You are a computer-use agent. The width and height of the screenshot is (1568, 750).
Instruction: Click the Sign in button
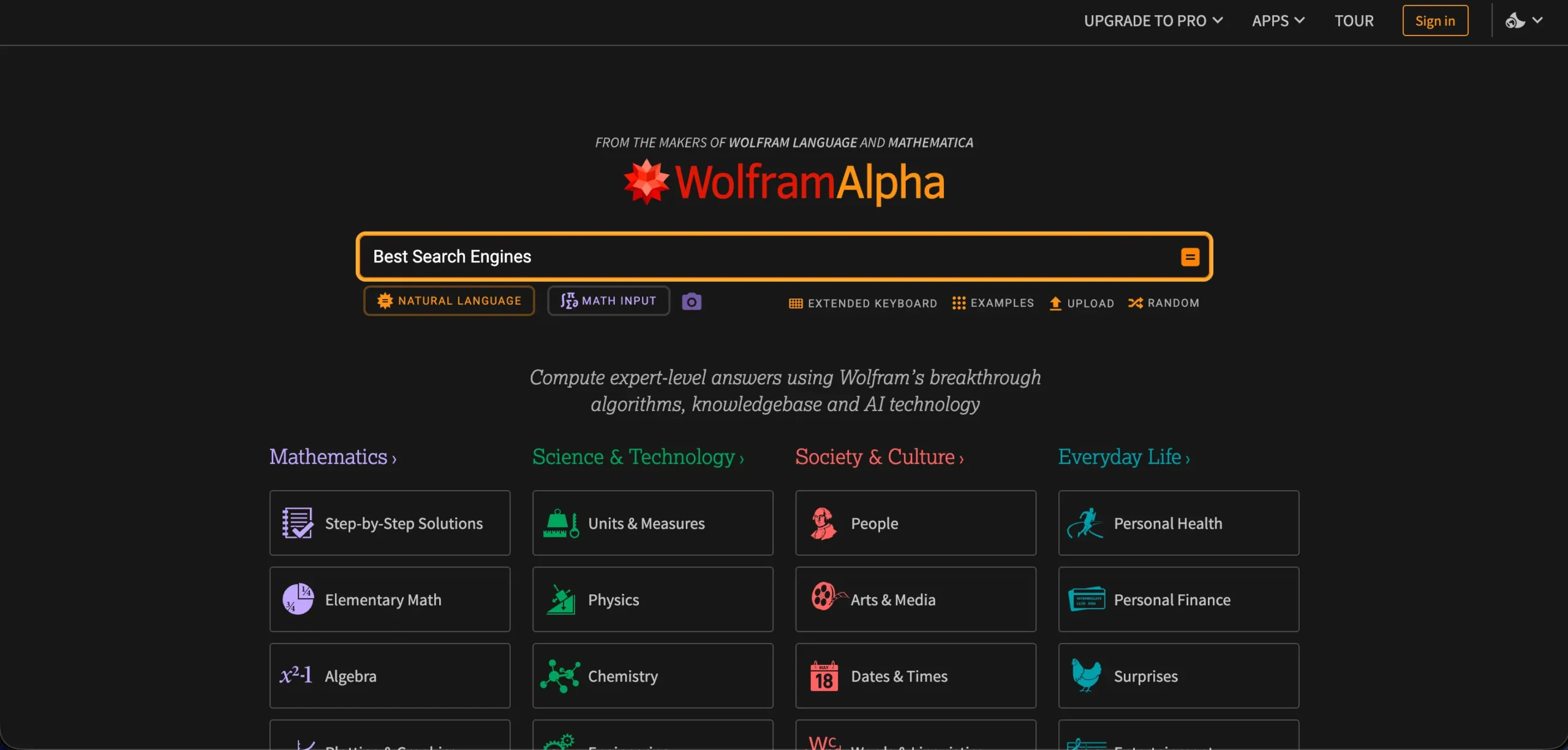tap(1435, 20)
